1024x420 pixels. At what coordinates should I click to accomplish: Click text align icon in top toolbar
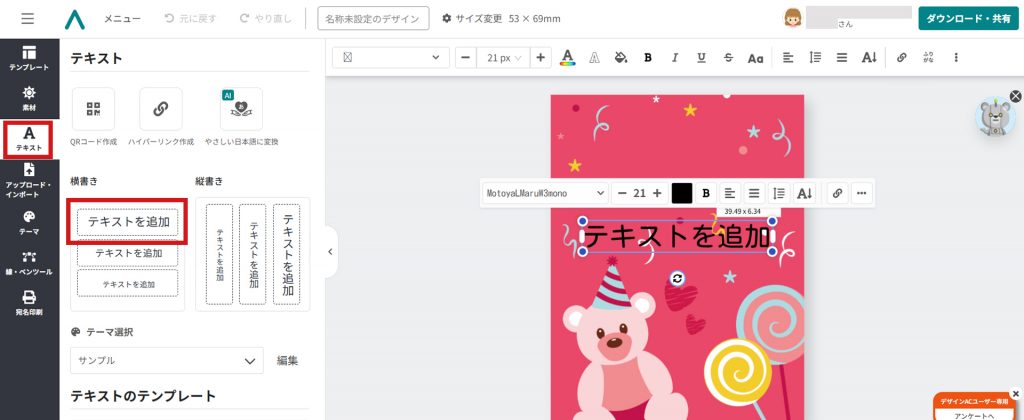click(788, 57)
